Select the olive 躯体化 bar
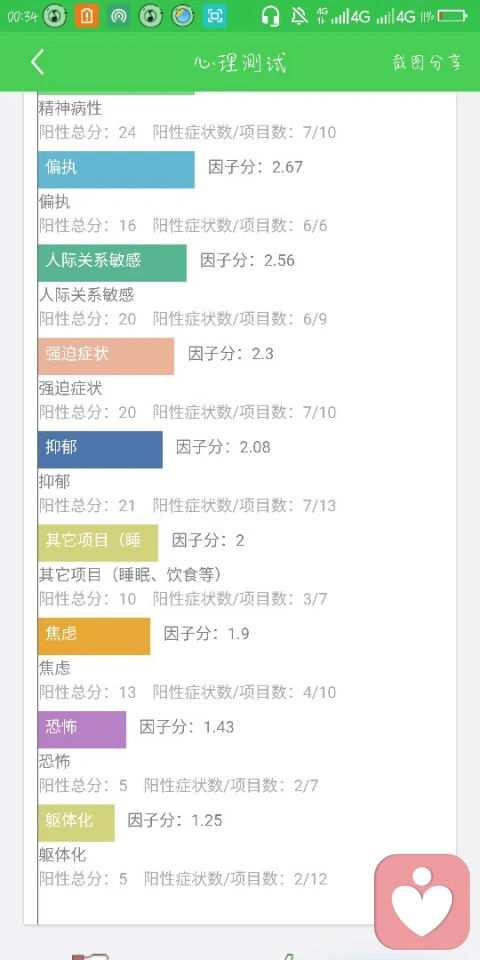The image size is (480, 960). (76, 823)
